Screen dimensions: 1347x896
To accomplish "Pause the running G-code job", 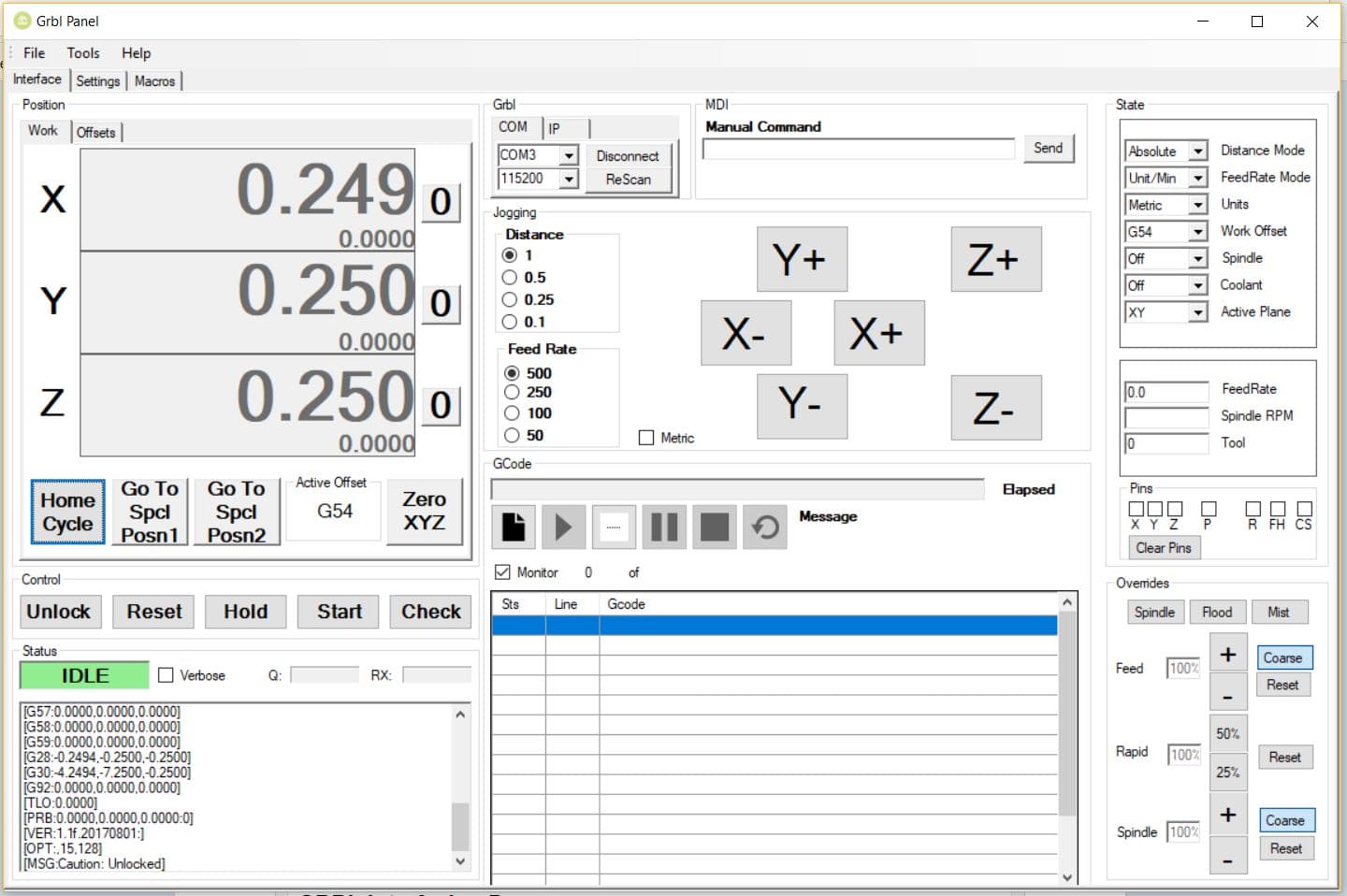I will point(663,527).
